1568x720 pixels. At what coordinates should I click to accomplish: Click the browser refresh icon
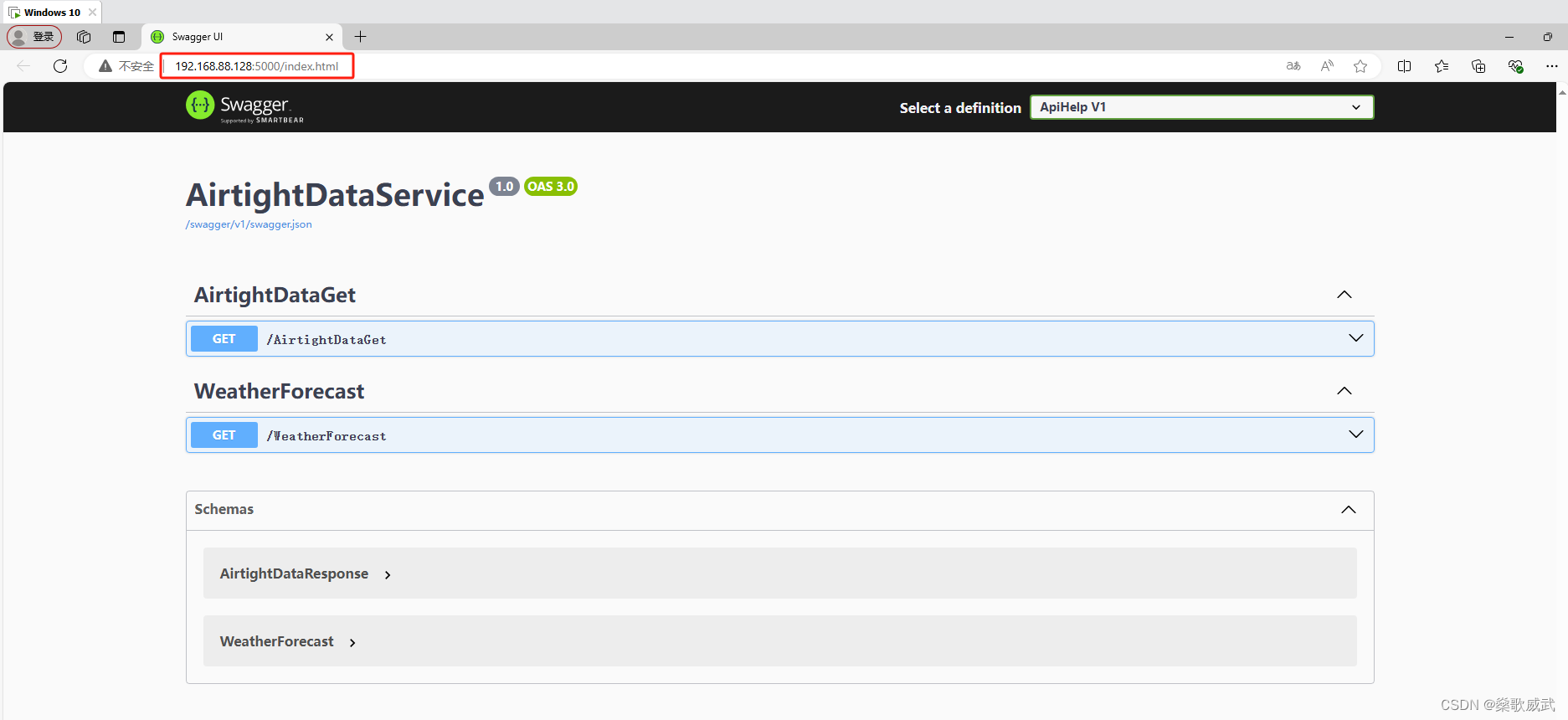click(x=60, y=66)
